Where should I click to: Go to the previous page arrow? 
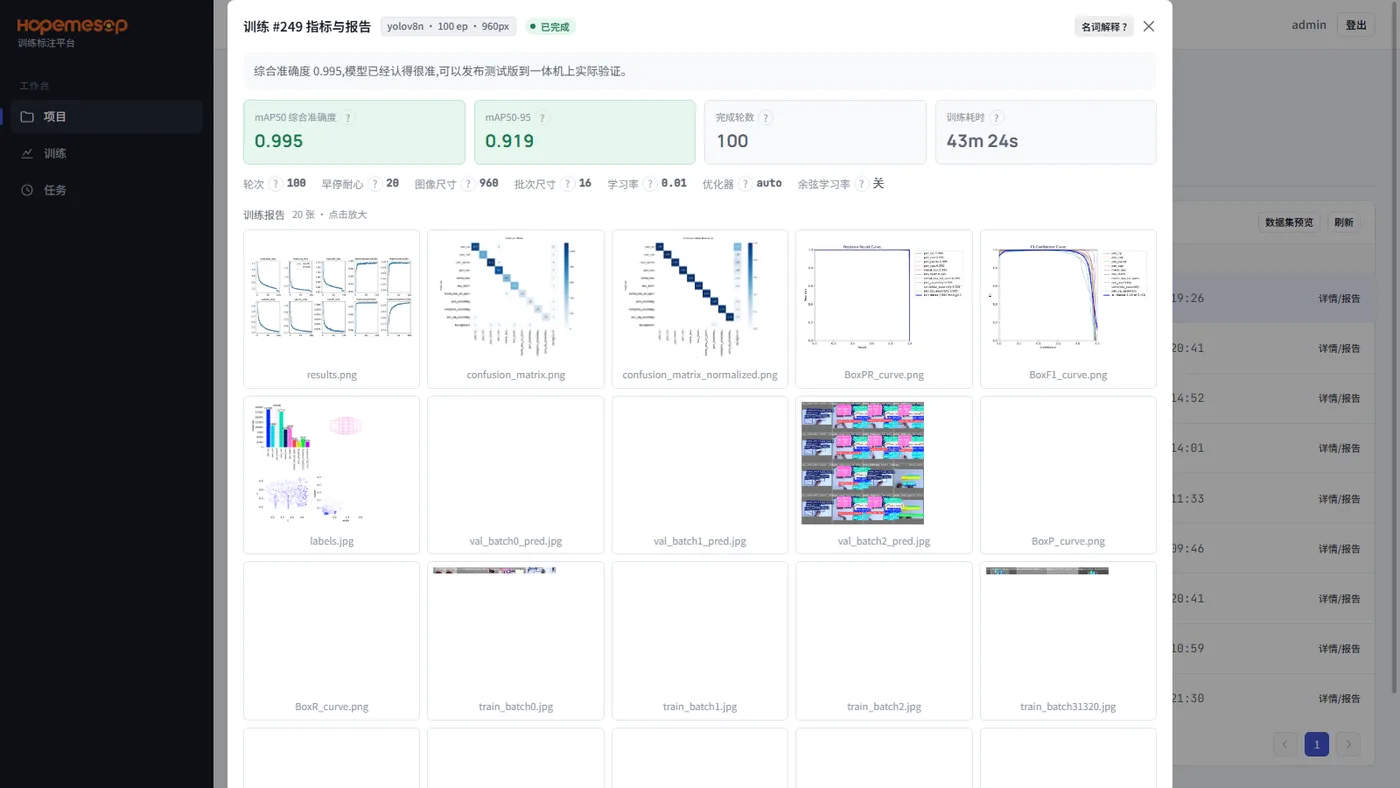click(1285, 744)
